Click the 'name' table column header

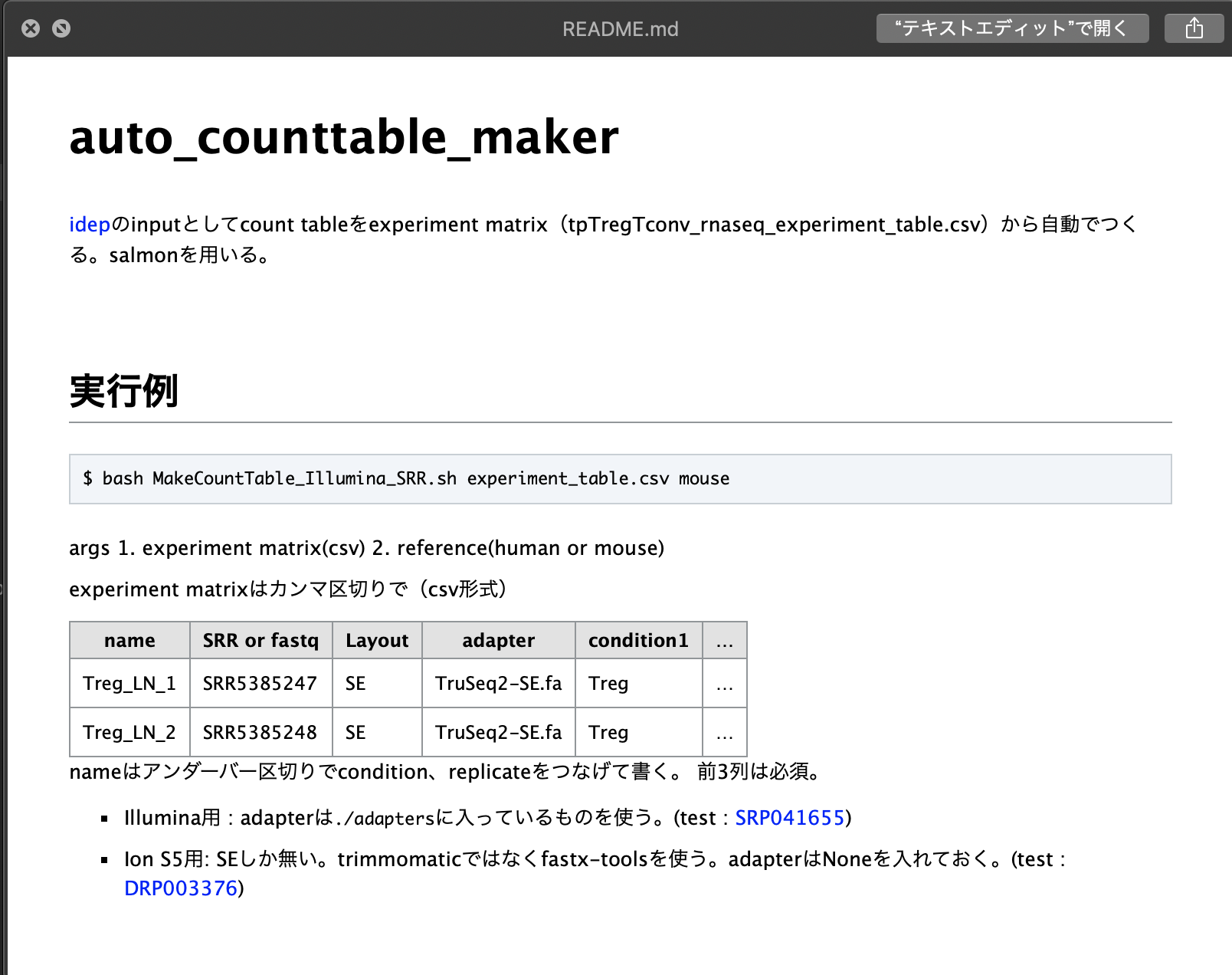[x=129, y=640]
